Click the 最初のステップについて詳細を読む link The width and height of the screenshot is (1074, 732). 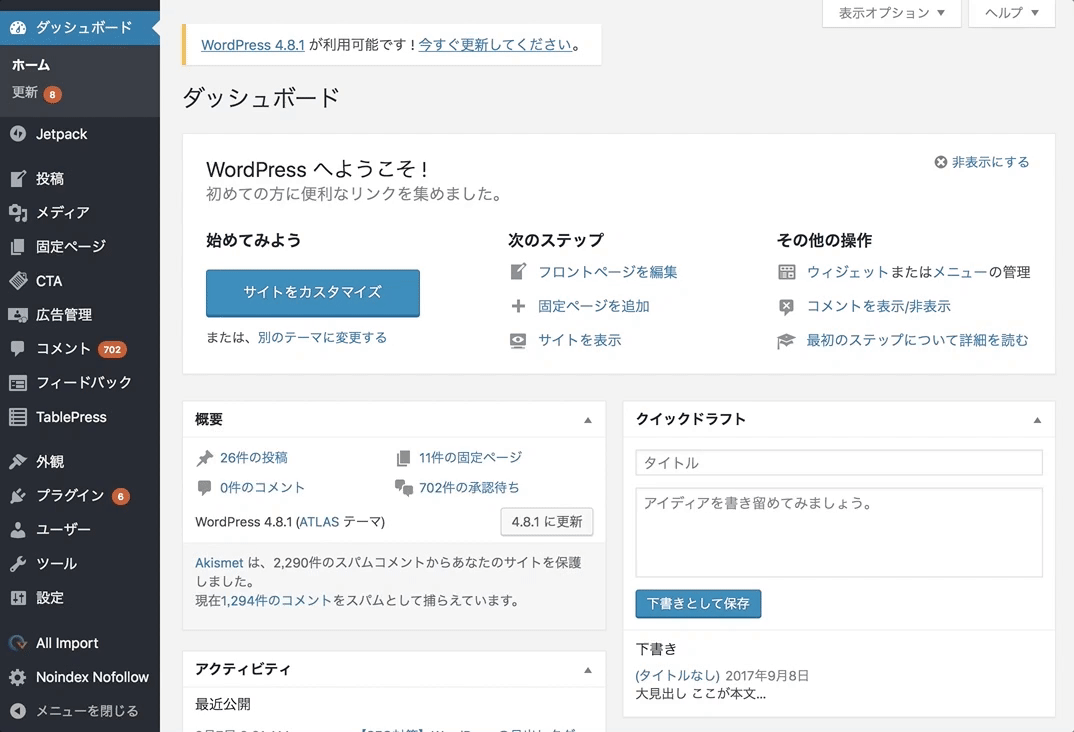(917, 340)
